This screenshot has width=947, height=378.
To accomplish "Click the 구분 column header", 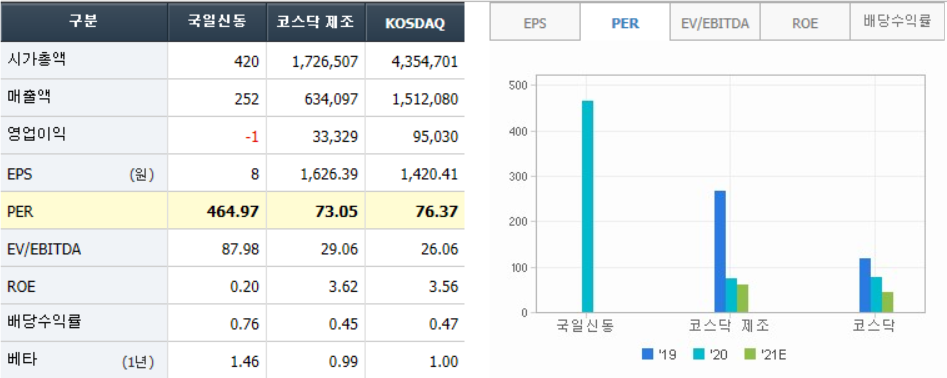I will click(84, 22).
